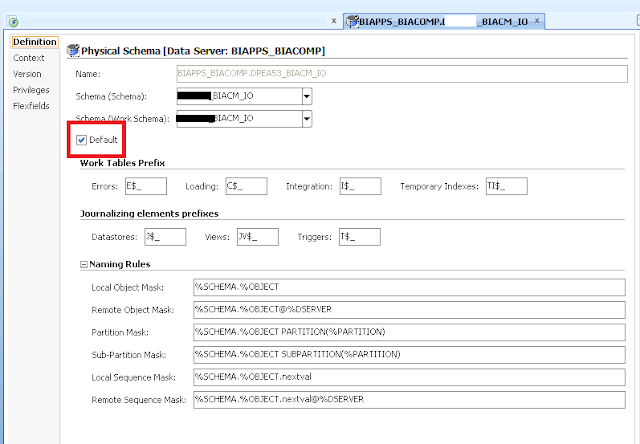Viewport: 640px width, 444px height.
Task: Click the Physical Schema header icon
Action: pyautogui.click(x=73, y=51)
